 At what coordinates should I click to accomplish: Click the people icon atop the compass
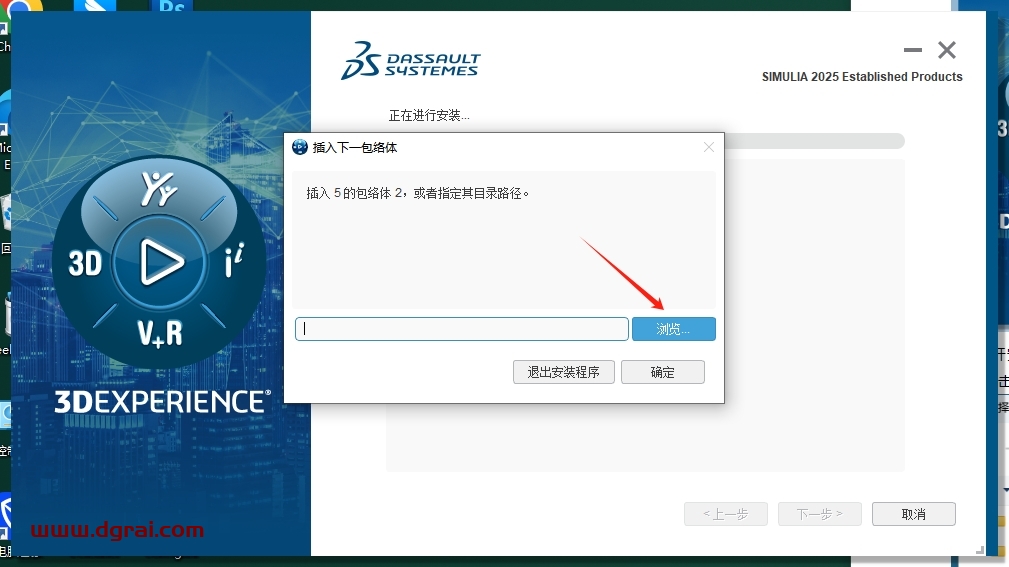[x=158, y=188]
